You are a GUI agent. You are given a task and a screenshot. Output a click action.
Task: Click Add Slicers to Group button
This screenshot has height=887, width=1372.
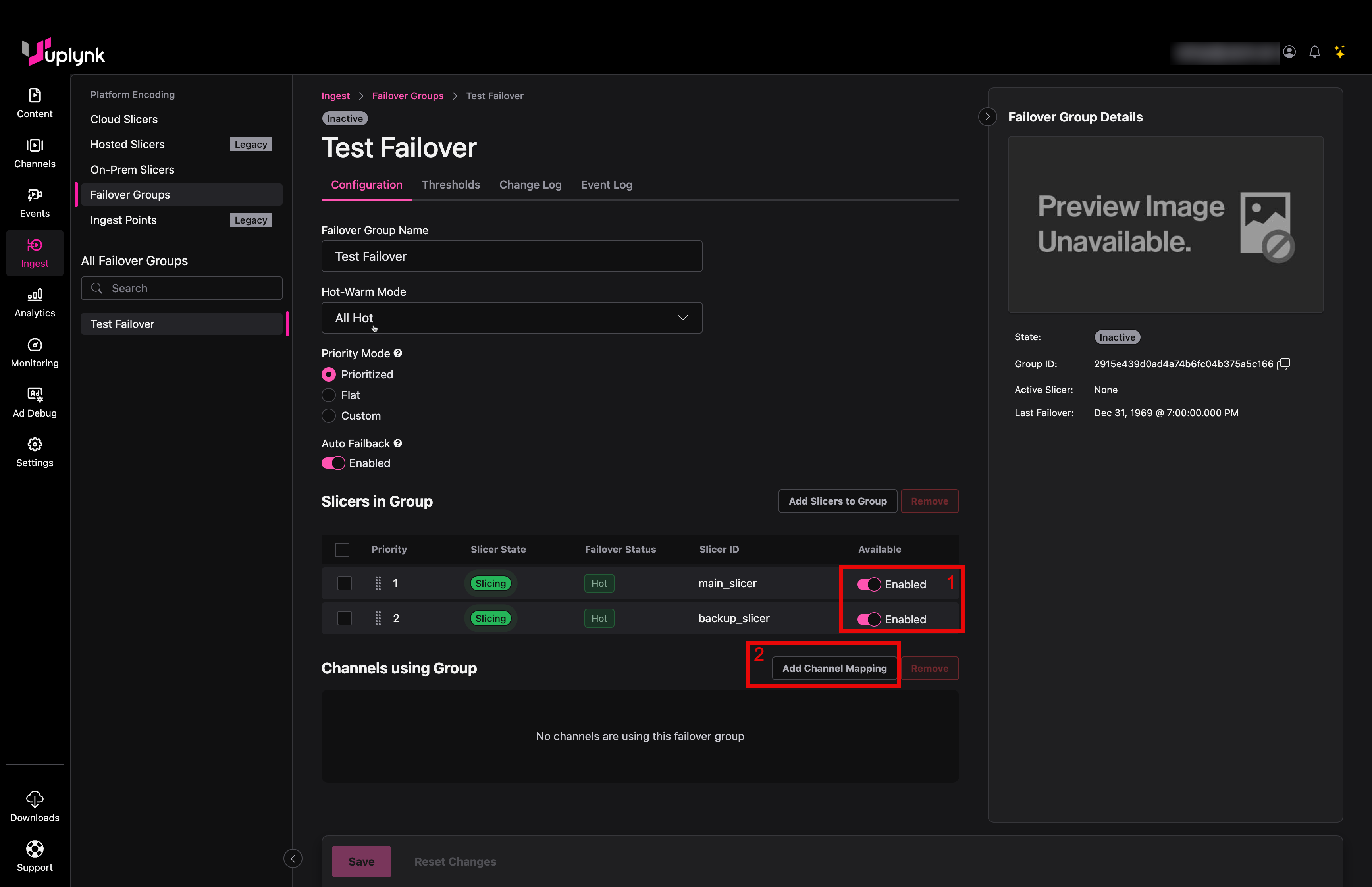(x=837, y=501)
